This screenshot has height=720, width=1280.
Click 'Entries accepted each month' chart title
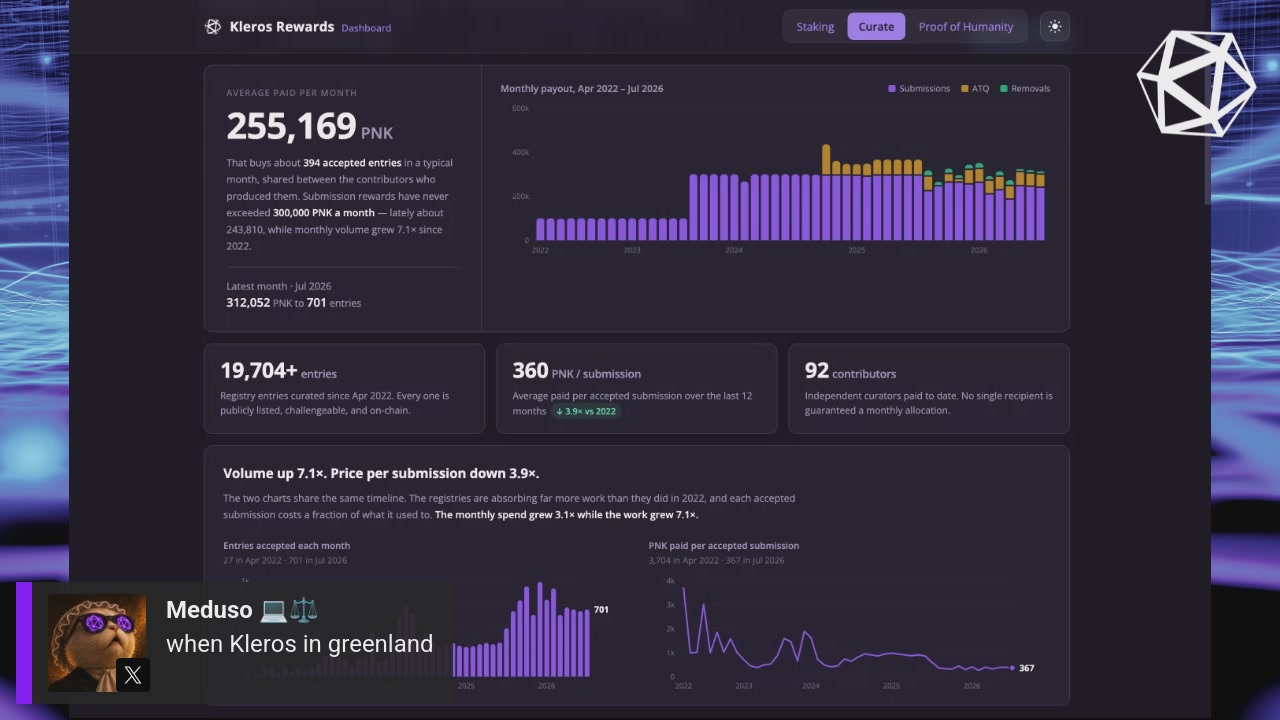(286, 546)
